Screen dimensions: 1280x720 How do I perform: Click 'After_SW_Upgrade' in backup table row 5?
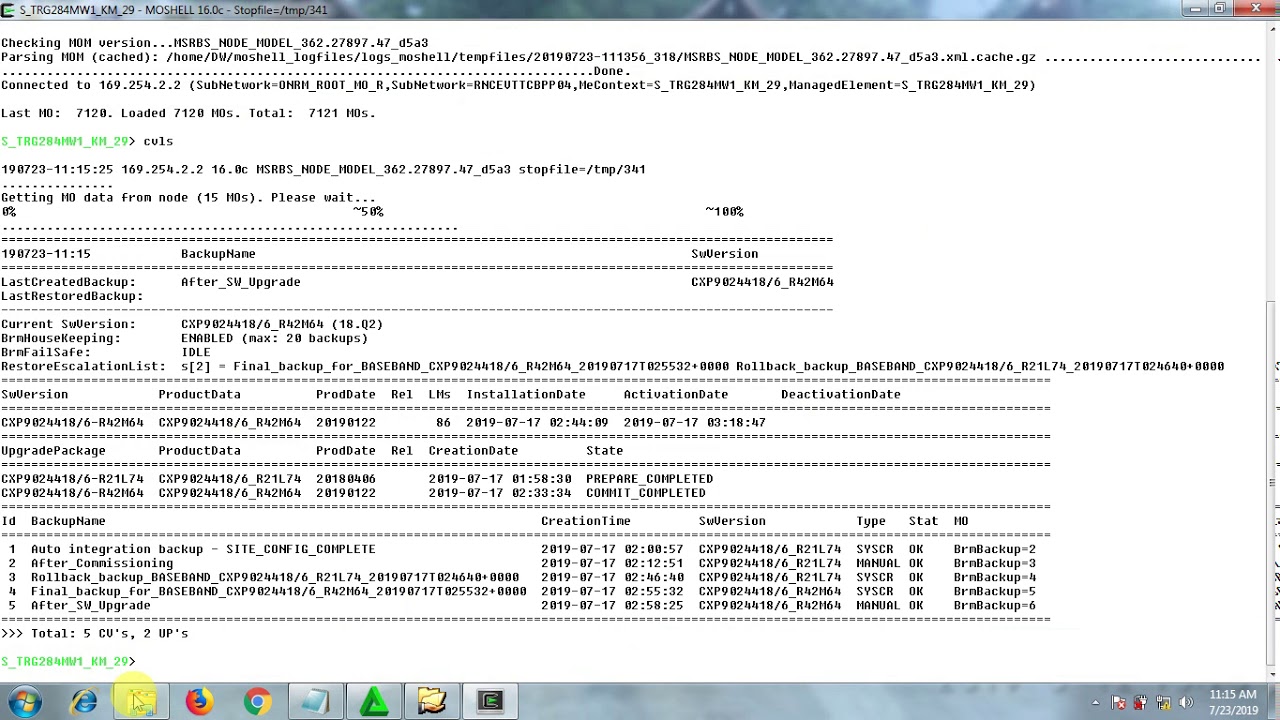91,605
